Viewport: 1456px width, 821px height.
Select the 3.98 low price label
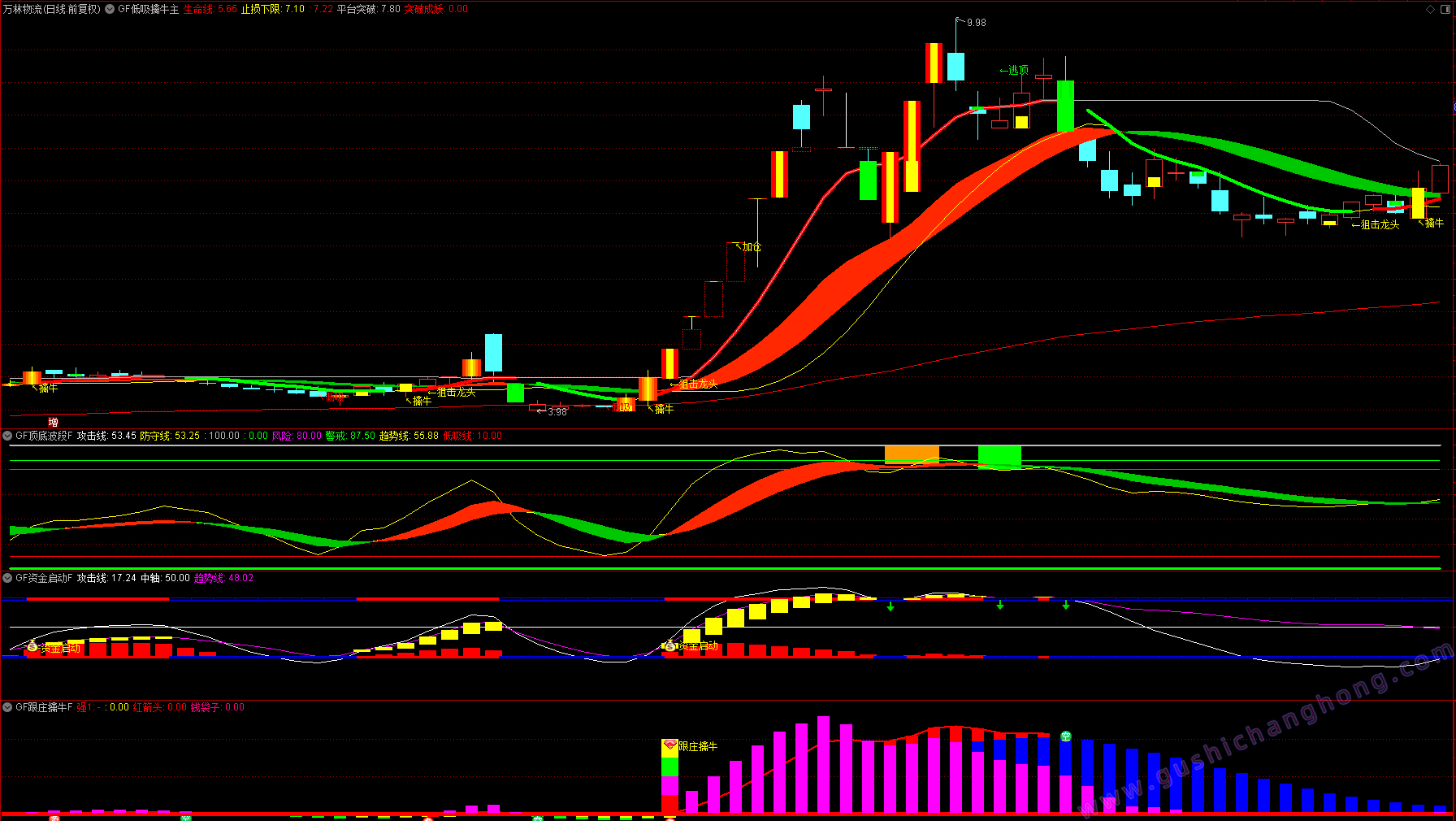click(557, 412)
